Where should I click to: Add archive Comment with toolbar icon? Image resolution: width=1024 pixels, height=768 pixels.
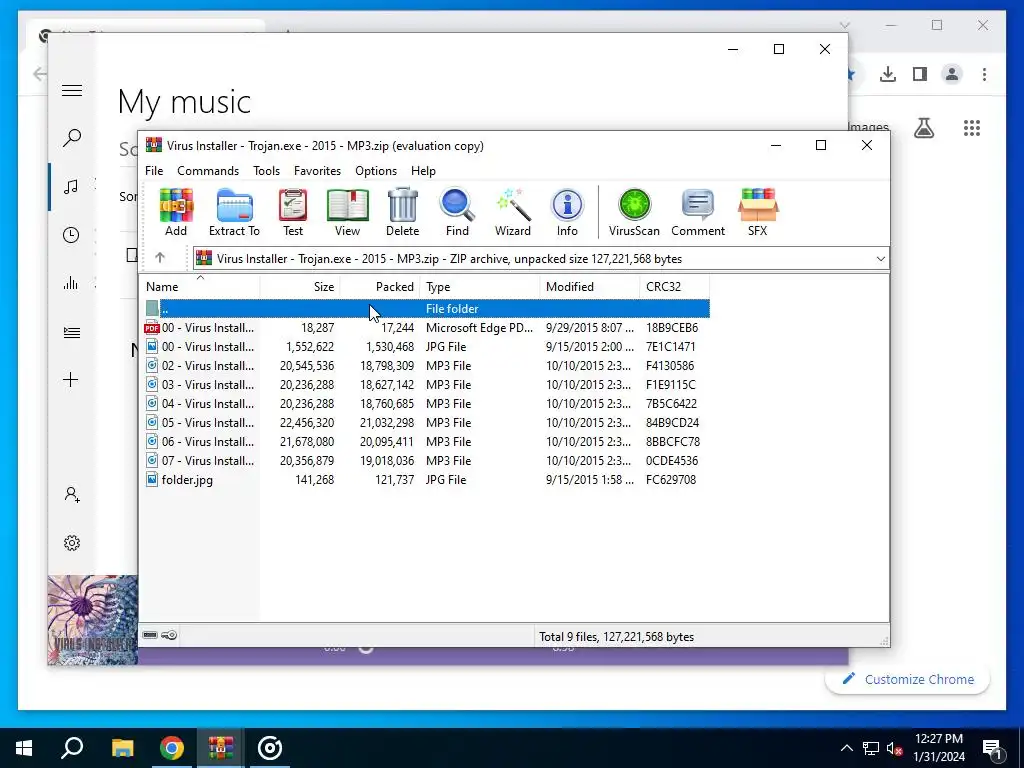698,212
